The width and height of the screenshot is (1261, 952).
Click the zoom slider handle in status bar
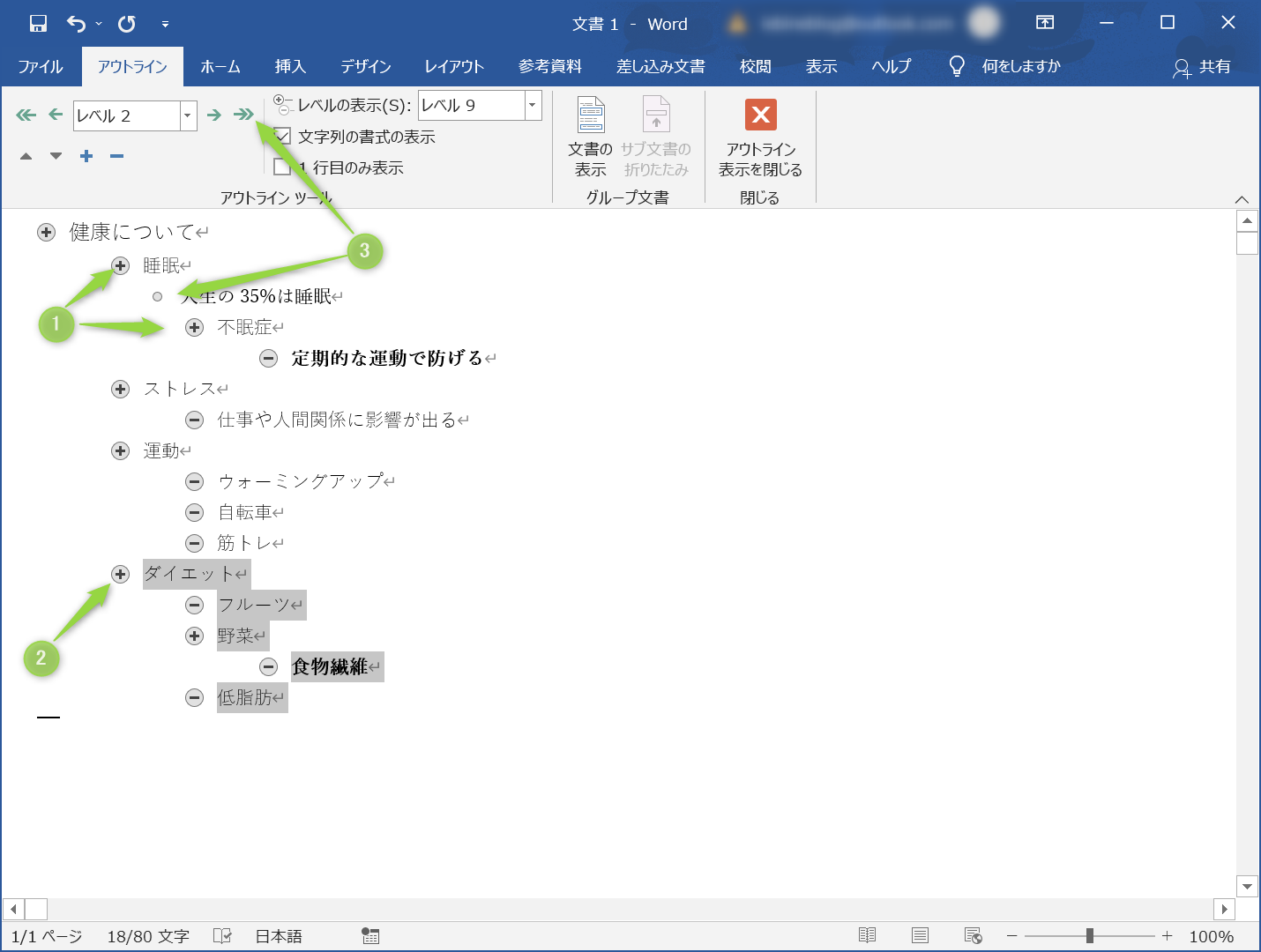pyautogui.click(x=1090, y=936)
